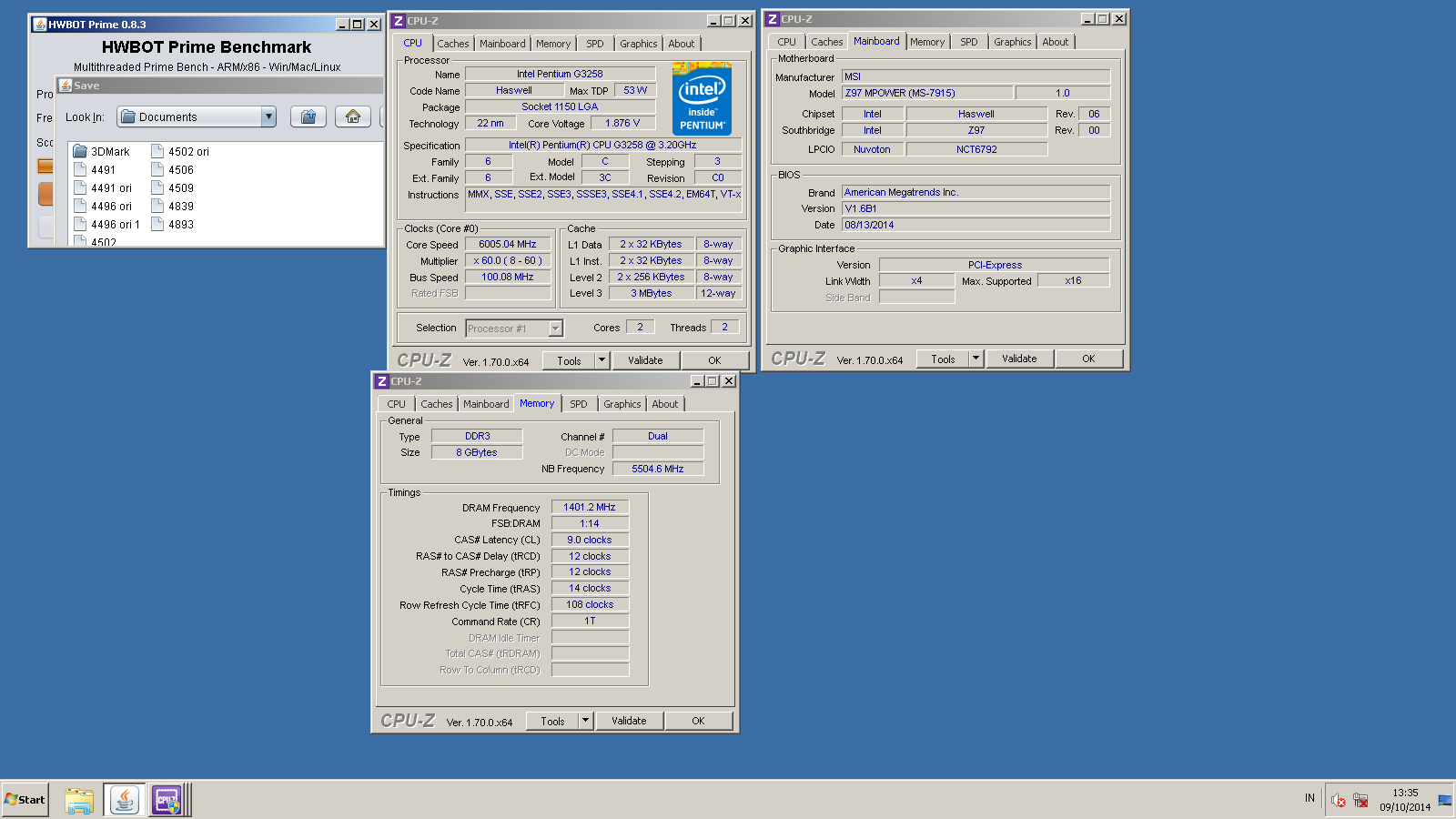The image size is (1456, 819).
Task: Click the Core Speed 6005.04 MHz value
Action: [508, 244]
